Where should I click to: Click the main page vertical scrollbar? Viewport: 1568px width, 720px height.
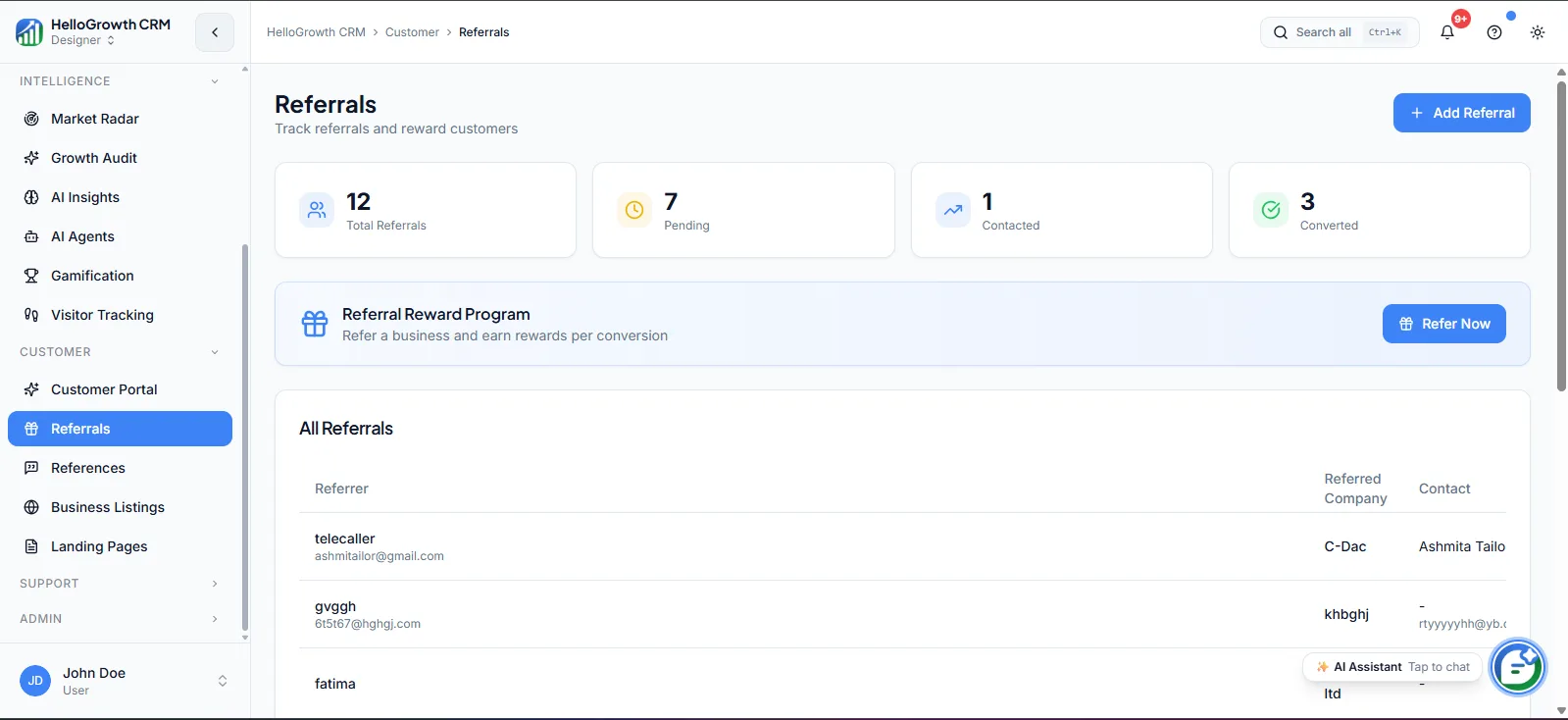click(1561, 235)
